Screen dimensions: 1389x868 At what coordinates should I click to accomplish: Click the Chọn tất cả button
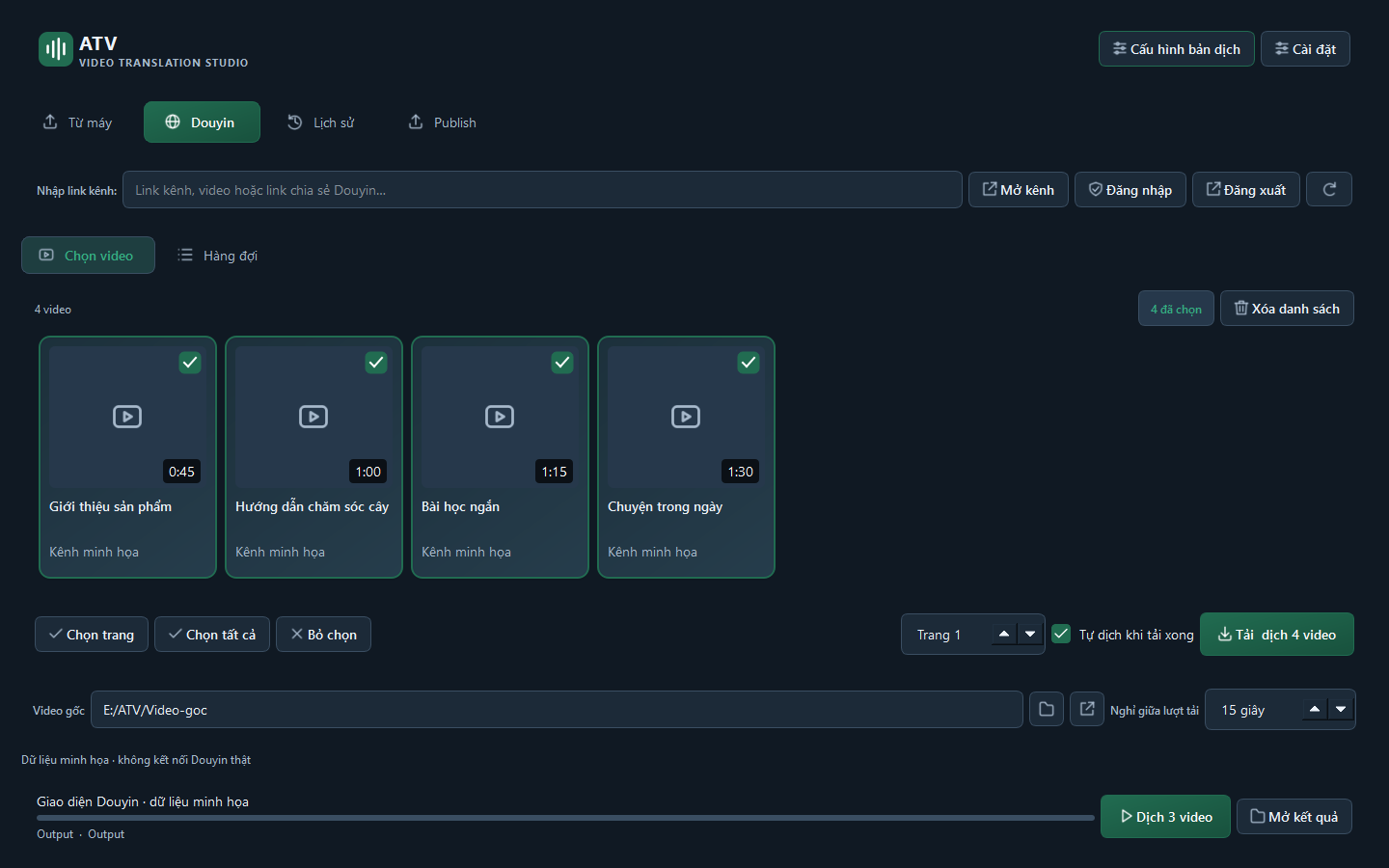click(x=212, y=635)
